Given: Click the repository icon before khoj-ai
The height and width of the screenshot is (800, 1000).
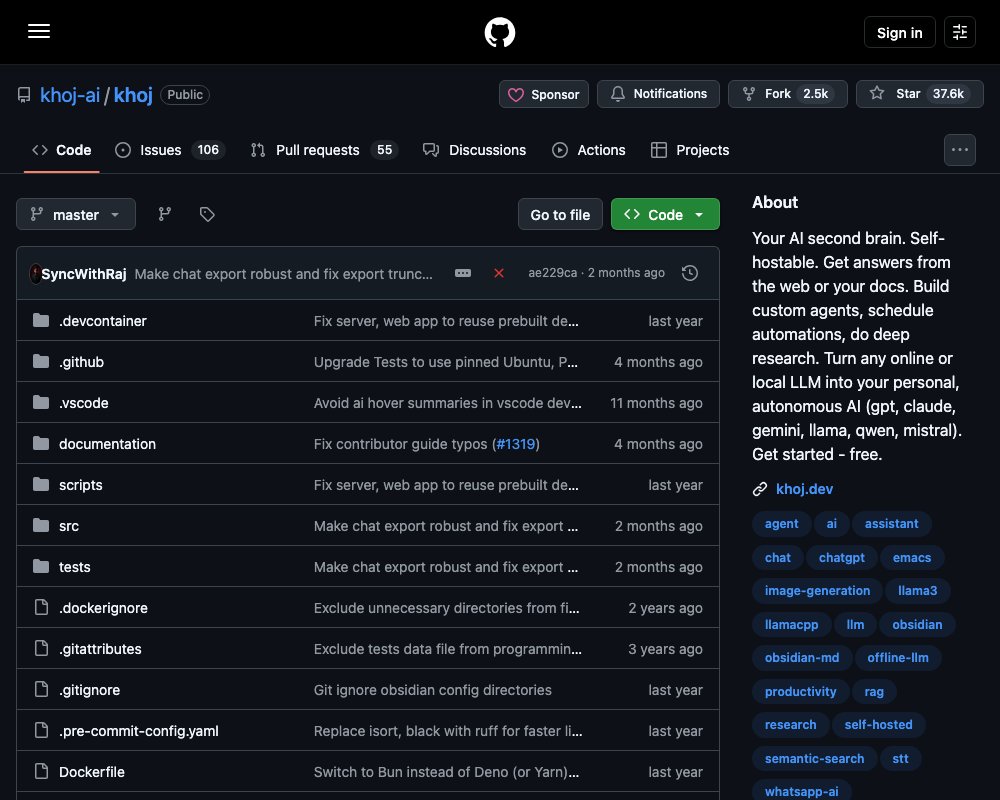Looking at the screenshot, I should point(24,95).
